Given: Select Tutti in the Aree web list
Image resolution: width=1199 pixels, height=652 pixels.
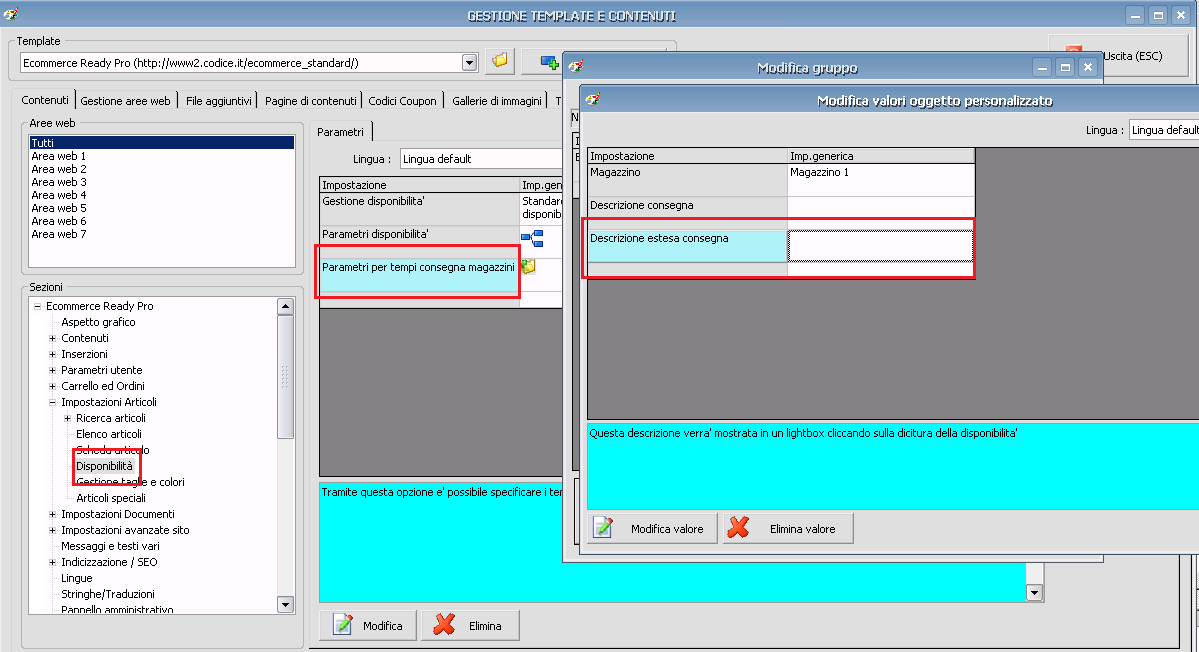Looking at the screenshot, I should tap(161, 143).
